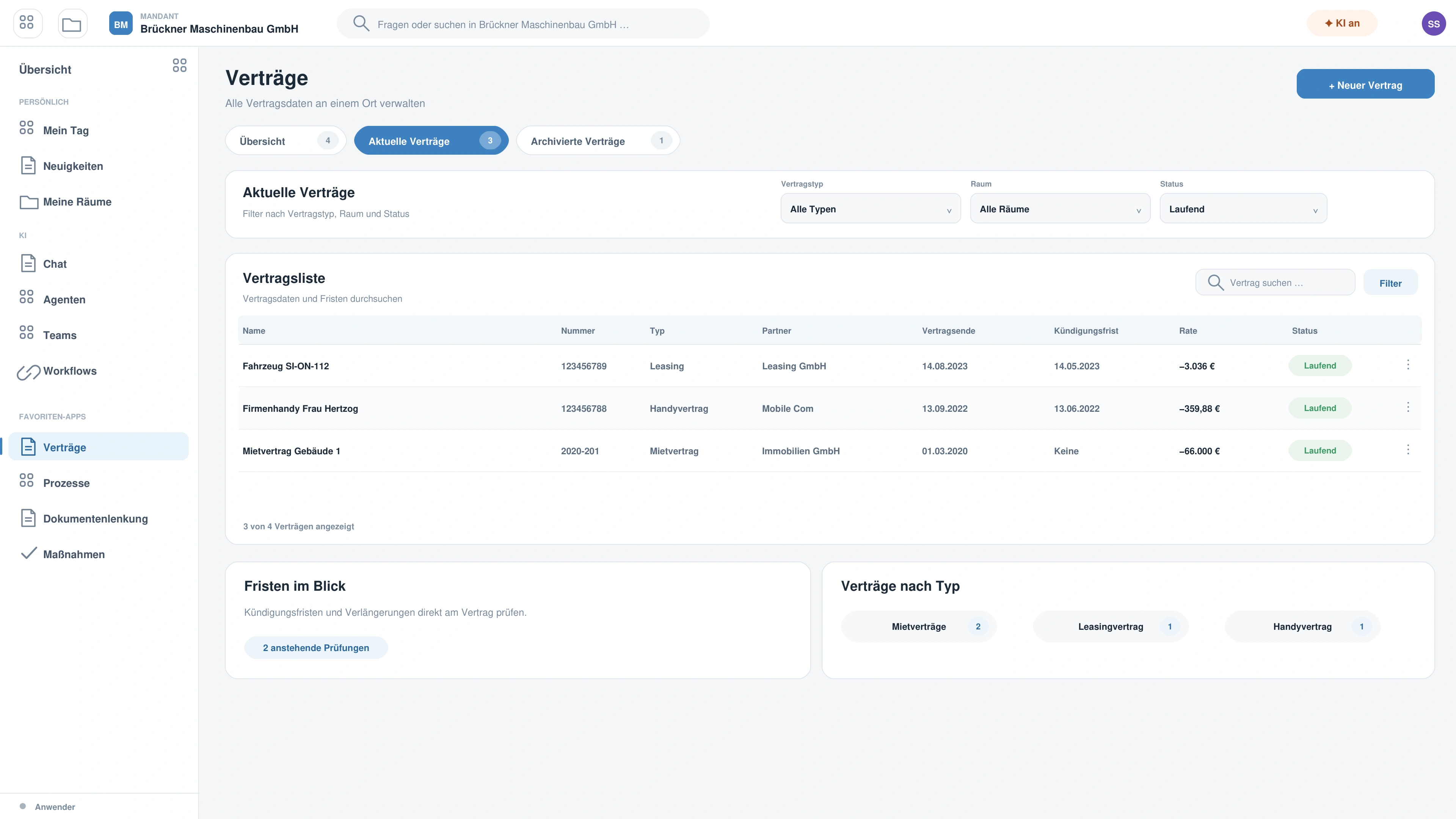Click Laufend status badge in Mietvertrag row
Image resolution: width=1456 pixels, height=819 pixels.
click(1320, 450)
